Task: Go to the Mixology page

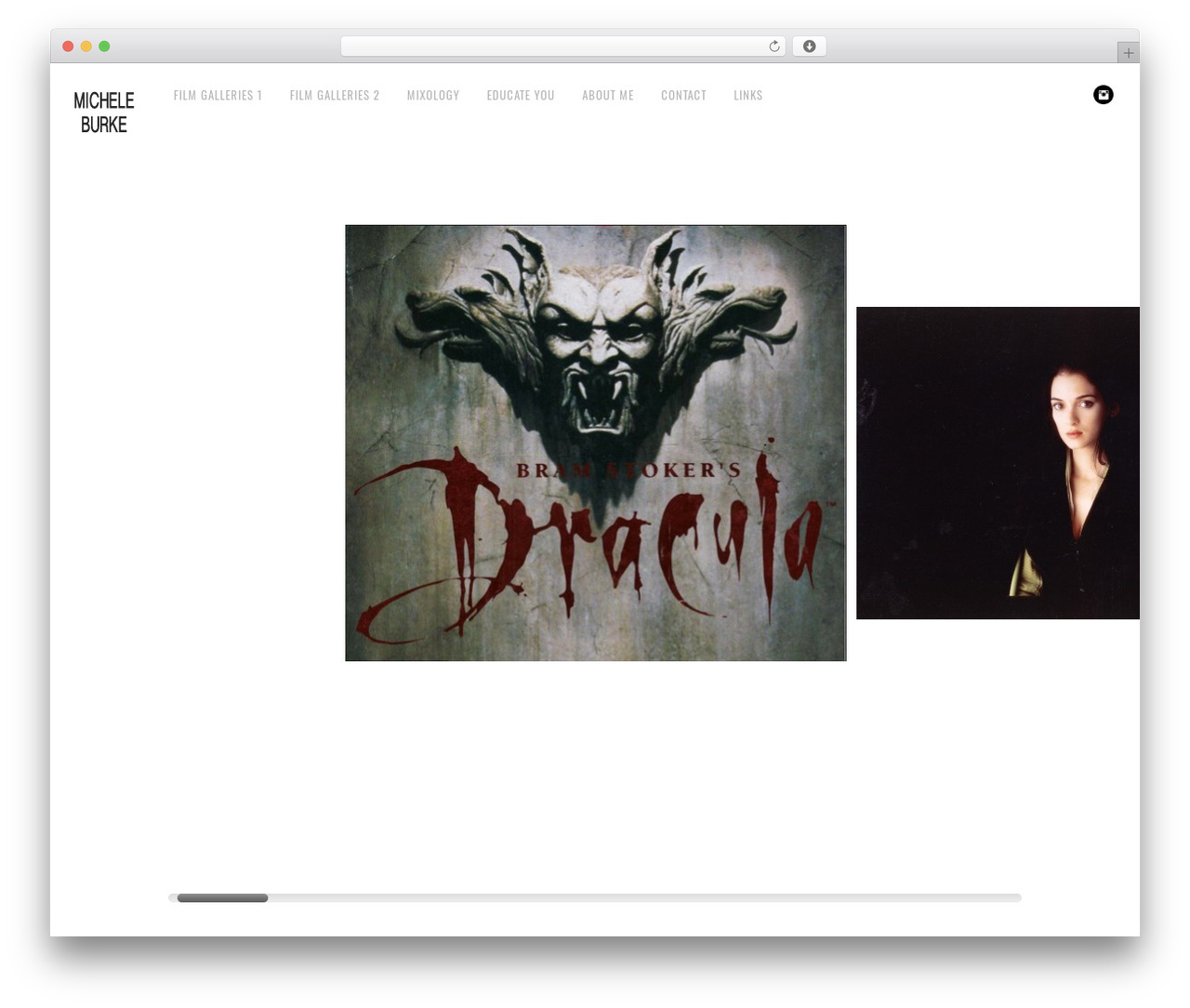Action: click(433, 95)
